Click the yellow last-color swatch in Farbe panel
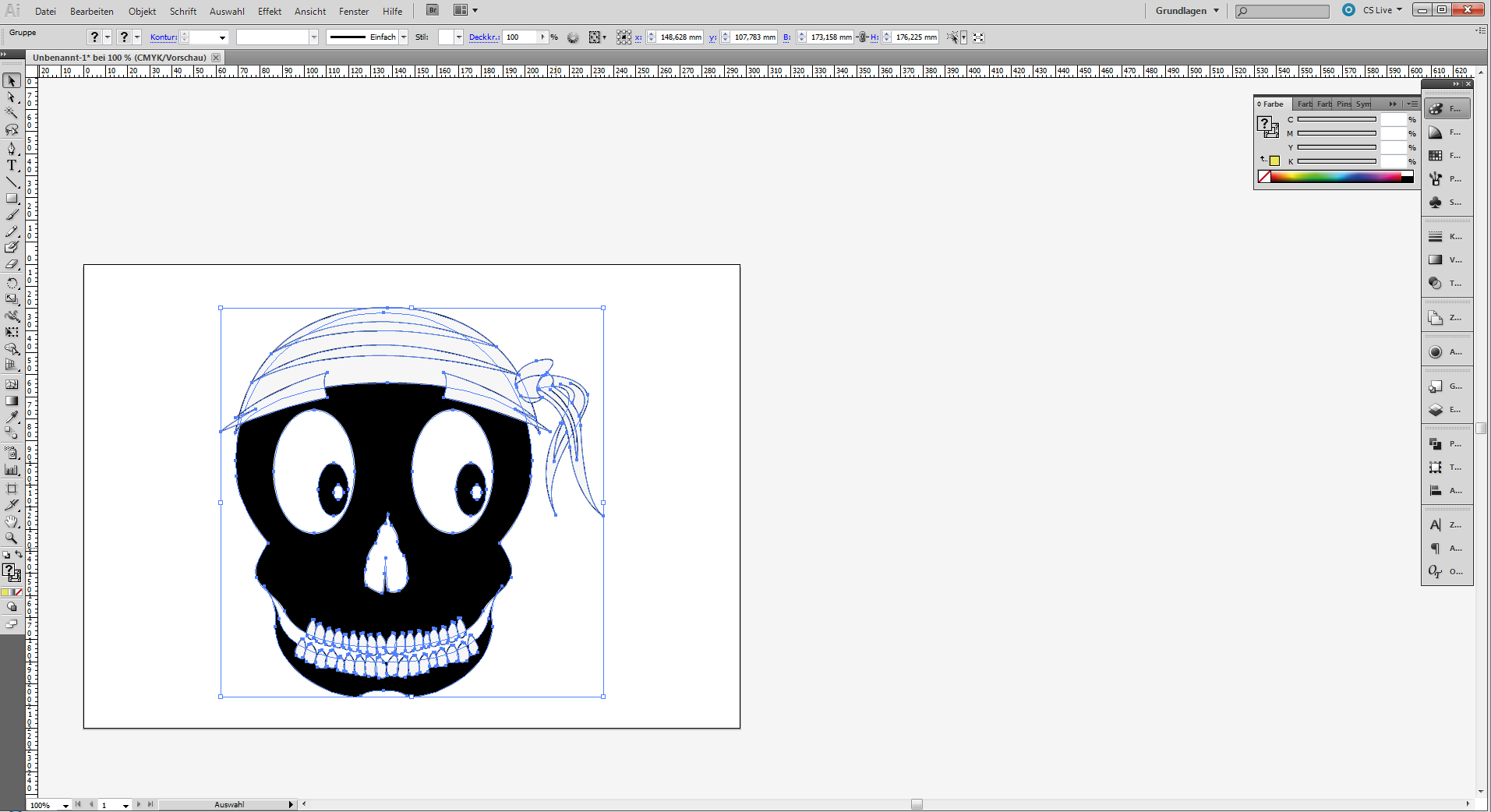Image resolution: width=1491 pixels, height=812 pixels. pyautogui.click(x=1274, y=161)
